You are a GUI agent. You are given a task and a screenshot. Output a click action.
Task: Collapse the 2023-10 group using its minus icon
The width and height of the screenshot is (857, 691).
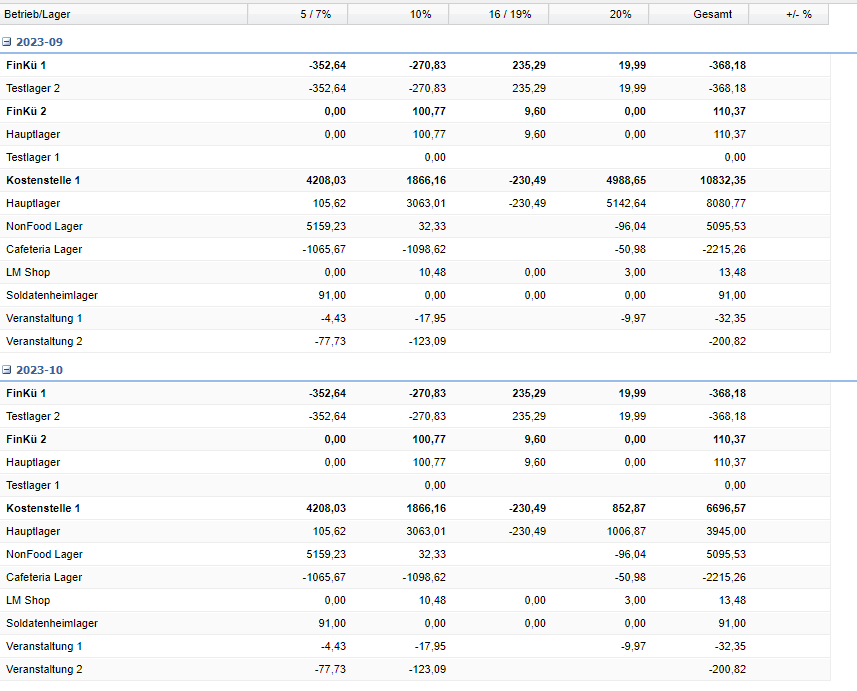coord(7,370)
